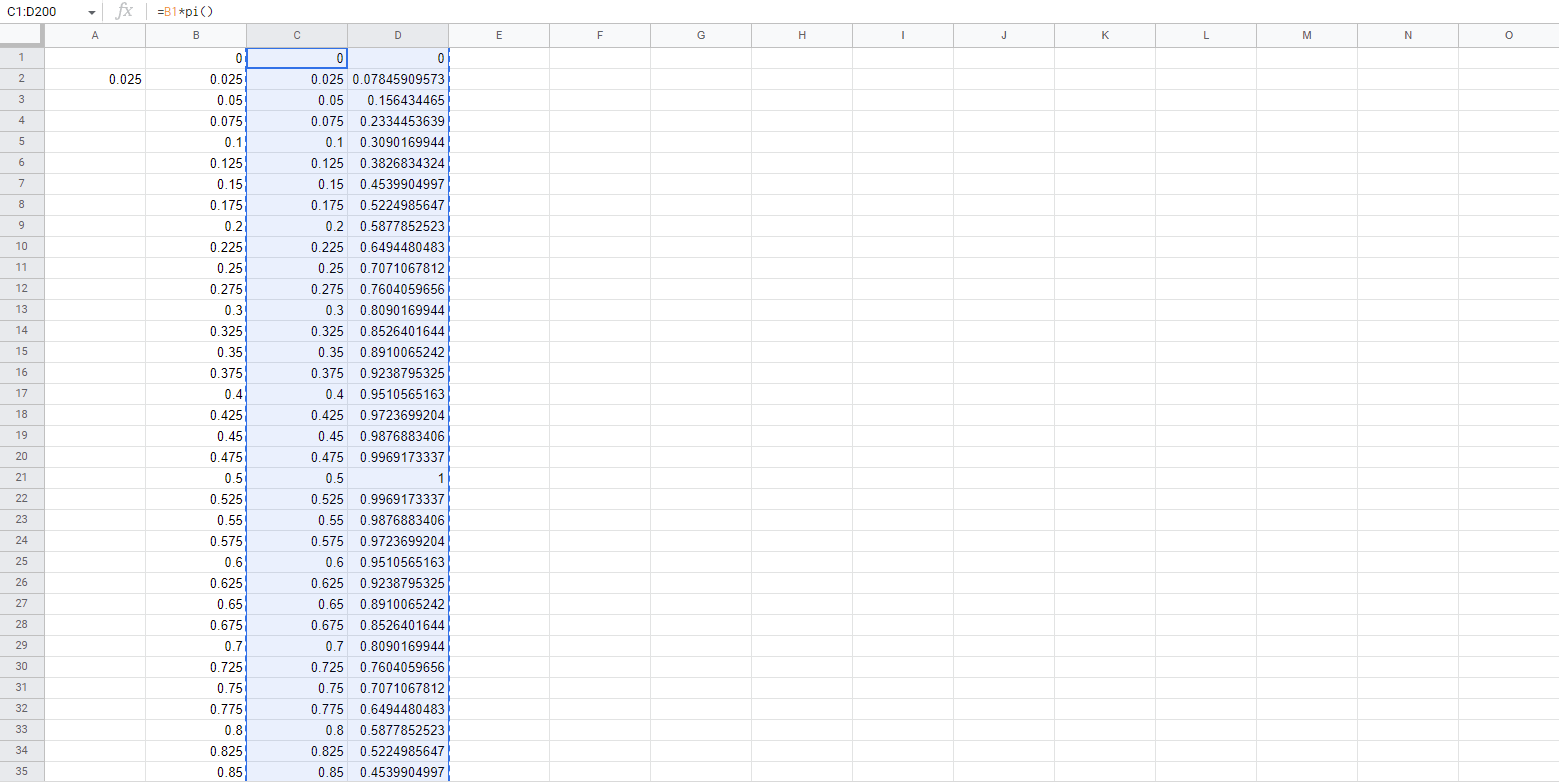Select row 35 header
1559x782 pixels.
(x=21, y=771)
